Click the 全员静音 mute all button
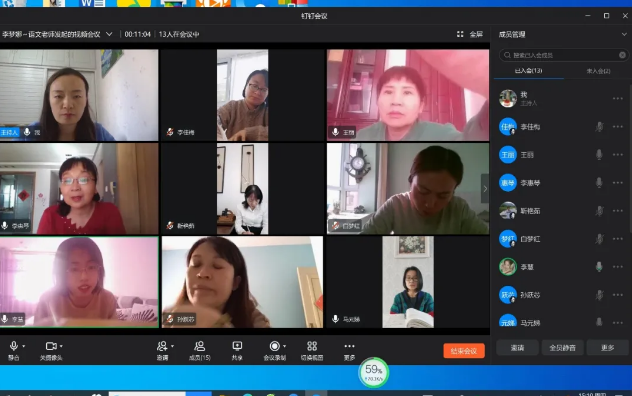This screenshot has width=632, height=396. pyautogui.click(x=562, y=348)
